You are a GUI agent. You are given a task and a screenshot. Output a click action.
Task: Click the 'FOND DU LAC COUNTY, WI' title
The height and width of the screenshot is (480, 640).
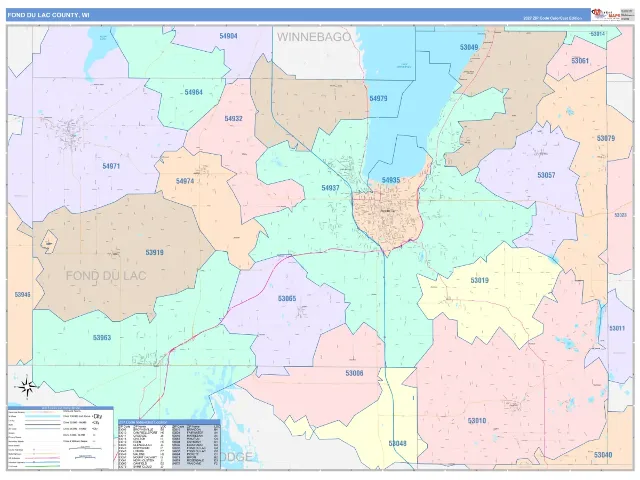pos(48,15)
